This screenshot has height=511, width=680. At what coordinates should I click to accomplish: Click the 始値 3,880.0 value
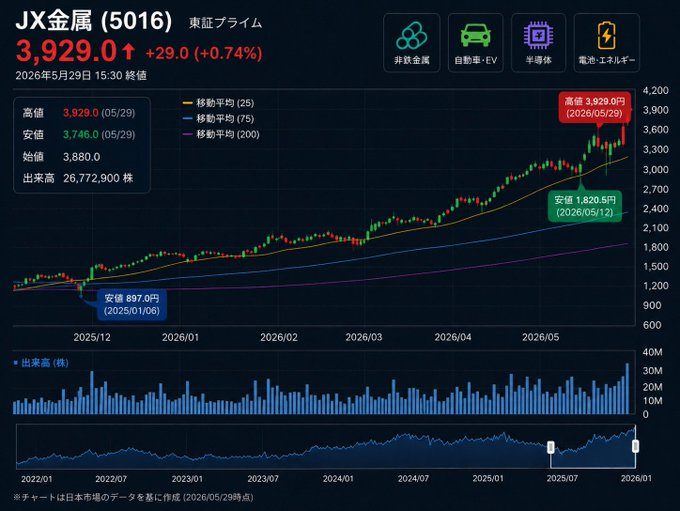coord(82,157)
